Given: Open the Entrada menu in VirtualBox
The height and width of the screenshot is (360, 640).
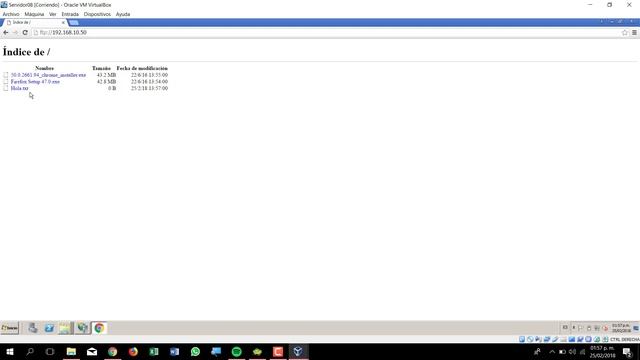Looking at the screenshot, I should tap(70, 14).
